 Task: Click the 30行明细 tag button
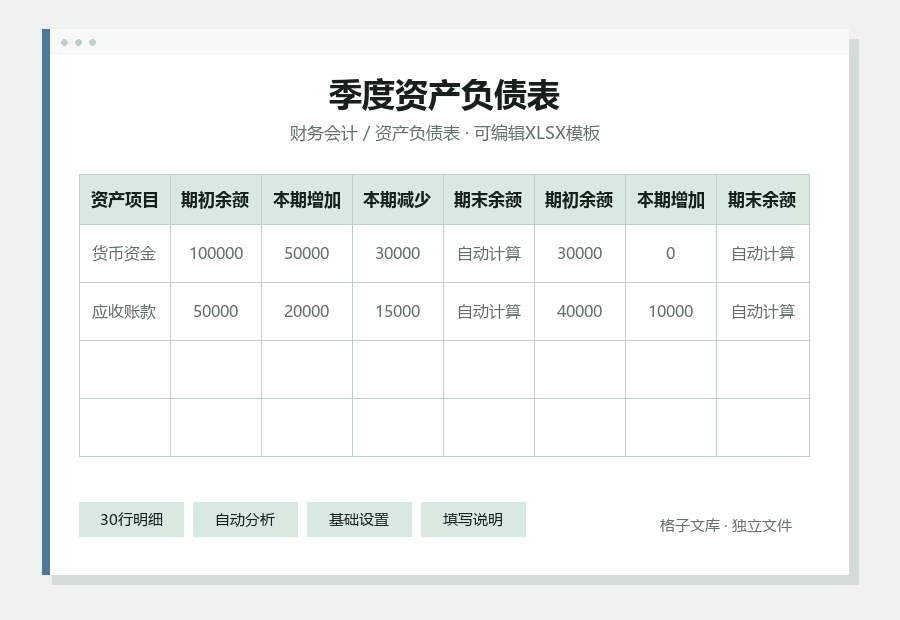[131, 520]
